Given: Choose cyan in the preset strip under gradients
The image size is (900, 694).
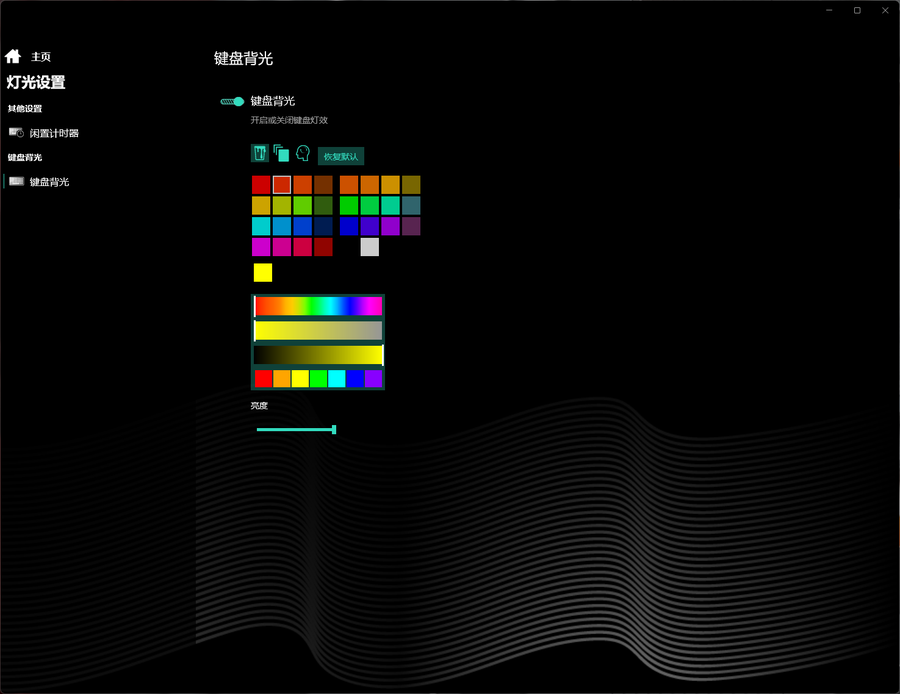Looking at the screenshot, I should [337, 379].
